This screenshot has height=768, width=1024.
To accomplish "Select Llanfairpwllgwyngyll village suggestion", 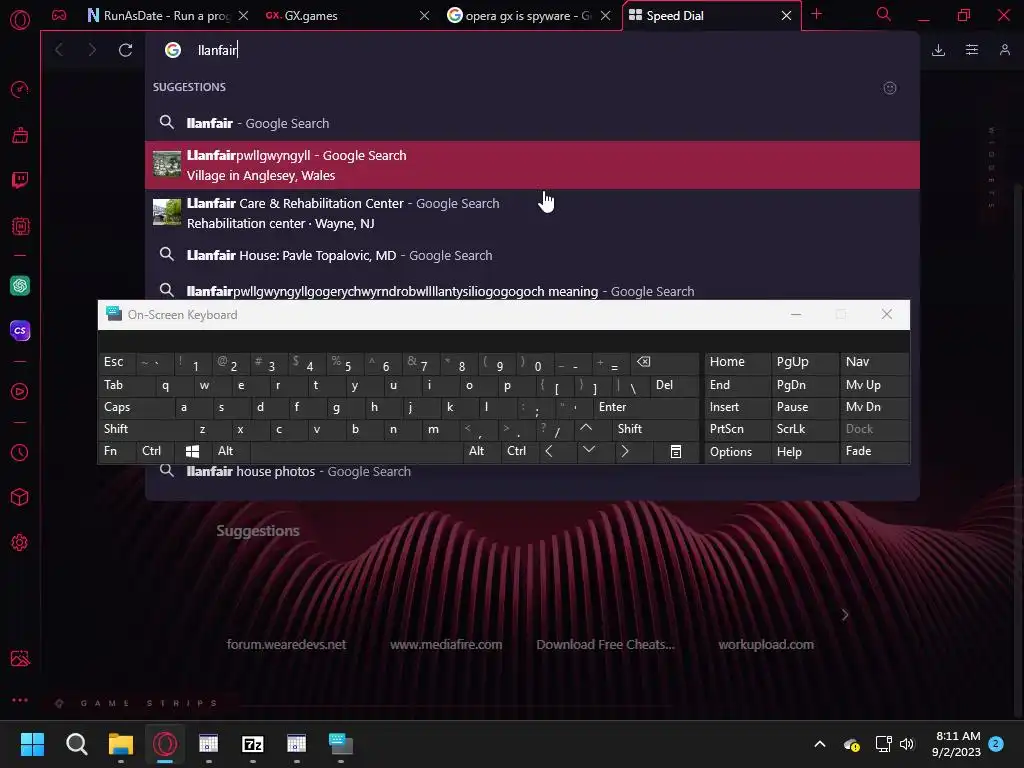I will click(532, 165).
